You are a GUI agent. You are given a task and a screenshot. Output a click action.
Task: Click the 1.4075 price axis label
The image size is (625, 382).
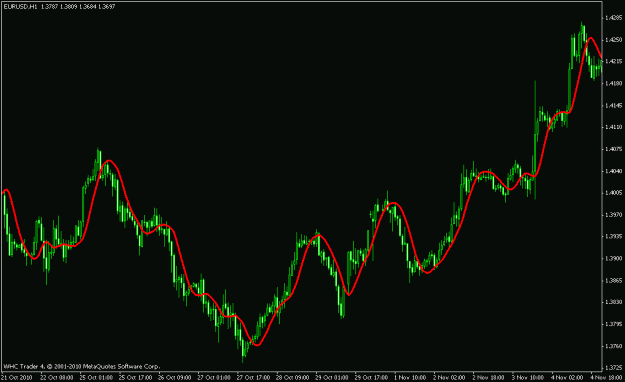pos(613,149)
